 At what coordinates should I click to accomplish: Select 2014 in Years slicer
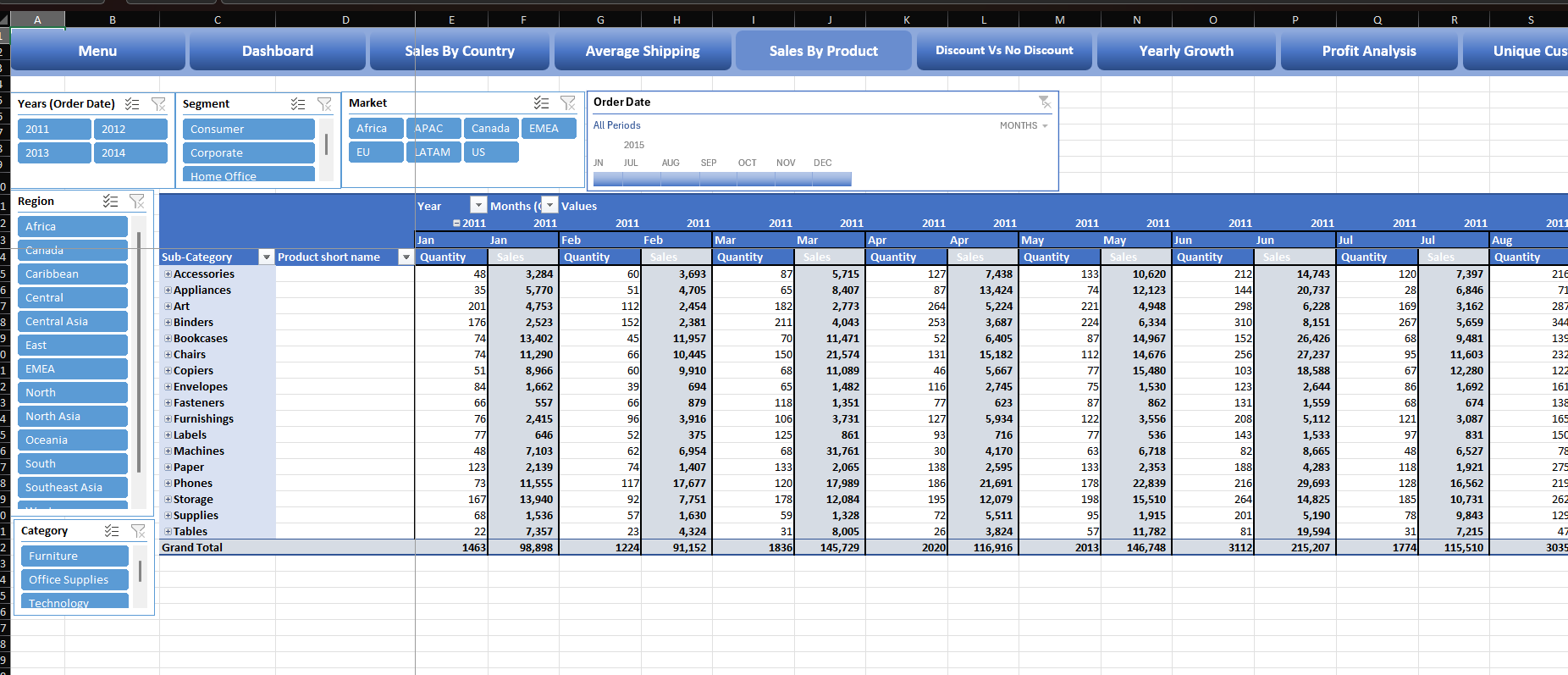[130, 152]
